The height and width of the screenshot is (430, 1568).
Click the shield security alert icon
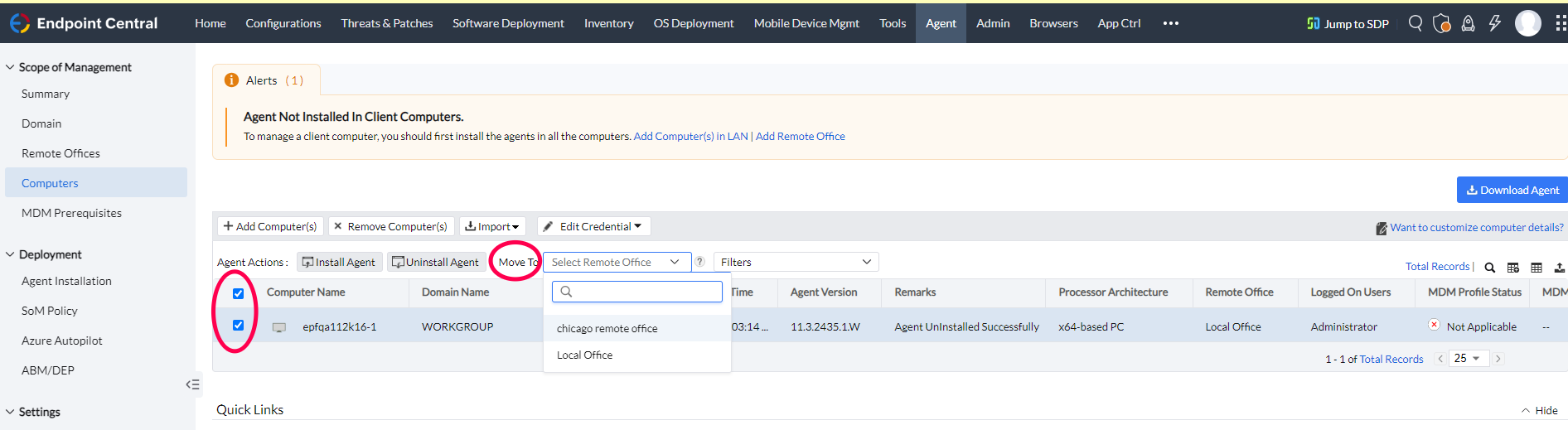pyautogui.click(x=1441, y=23)
